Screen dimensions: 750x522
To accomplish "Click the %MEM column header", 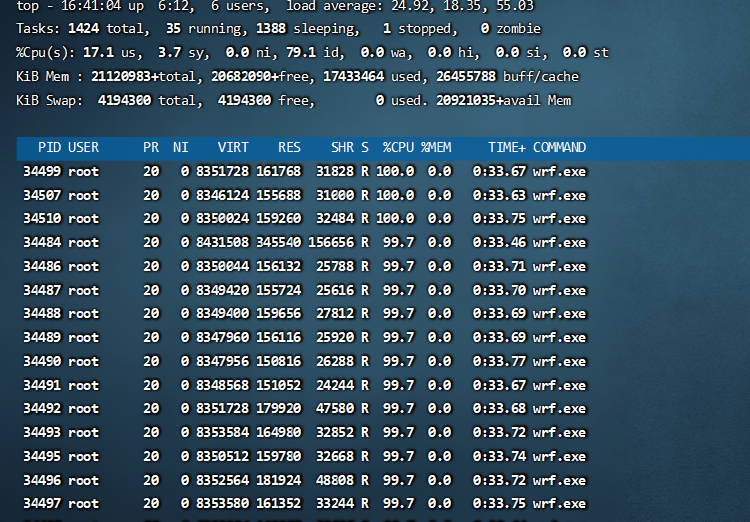I will (436, 147).
